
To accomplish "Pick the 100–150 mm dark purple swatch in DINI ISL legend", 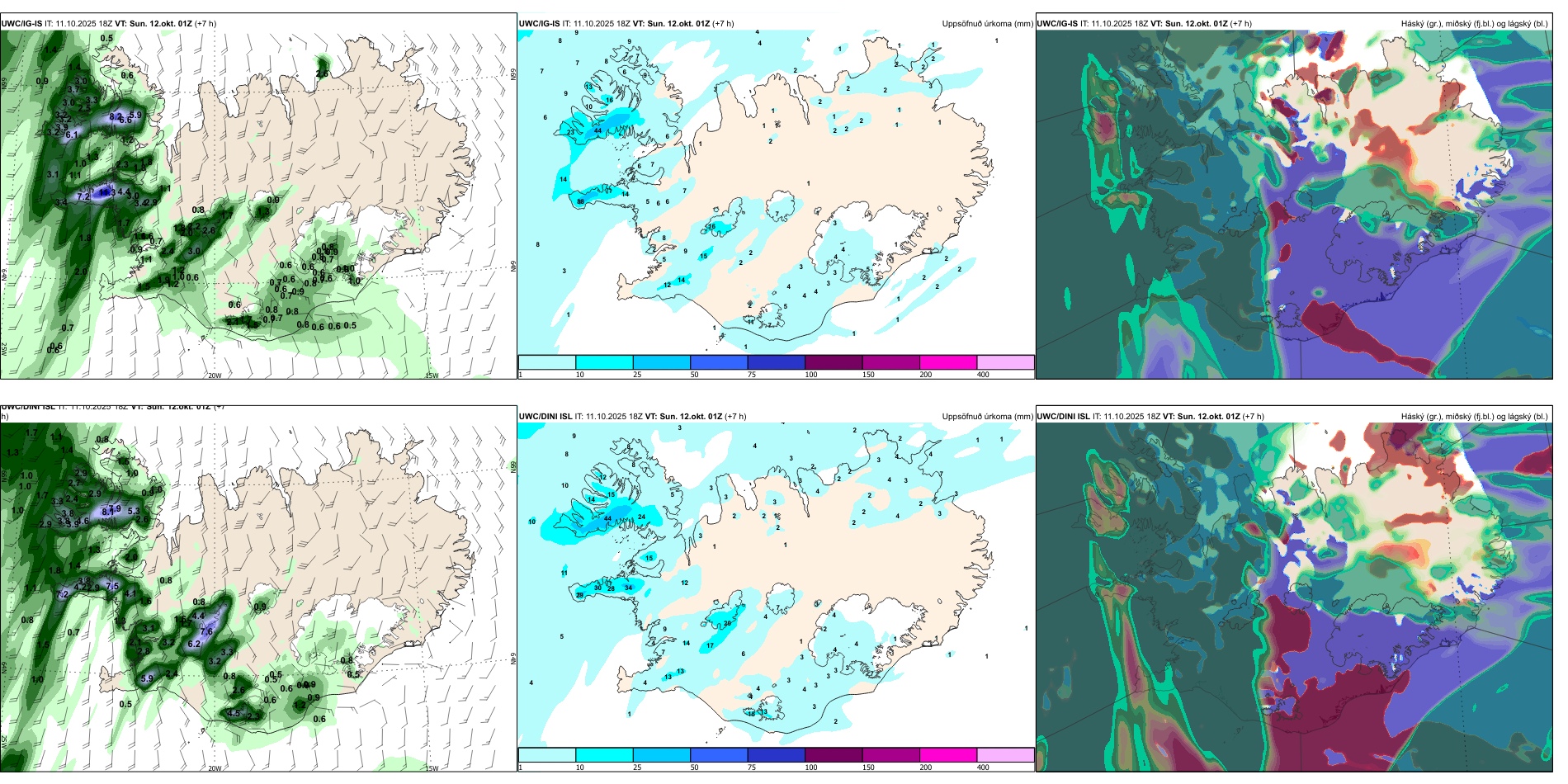I will [x=834, y=755].
